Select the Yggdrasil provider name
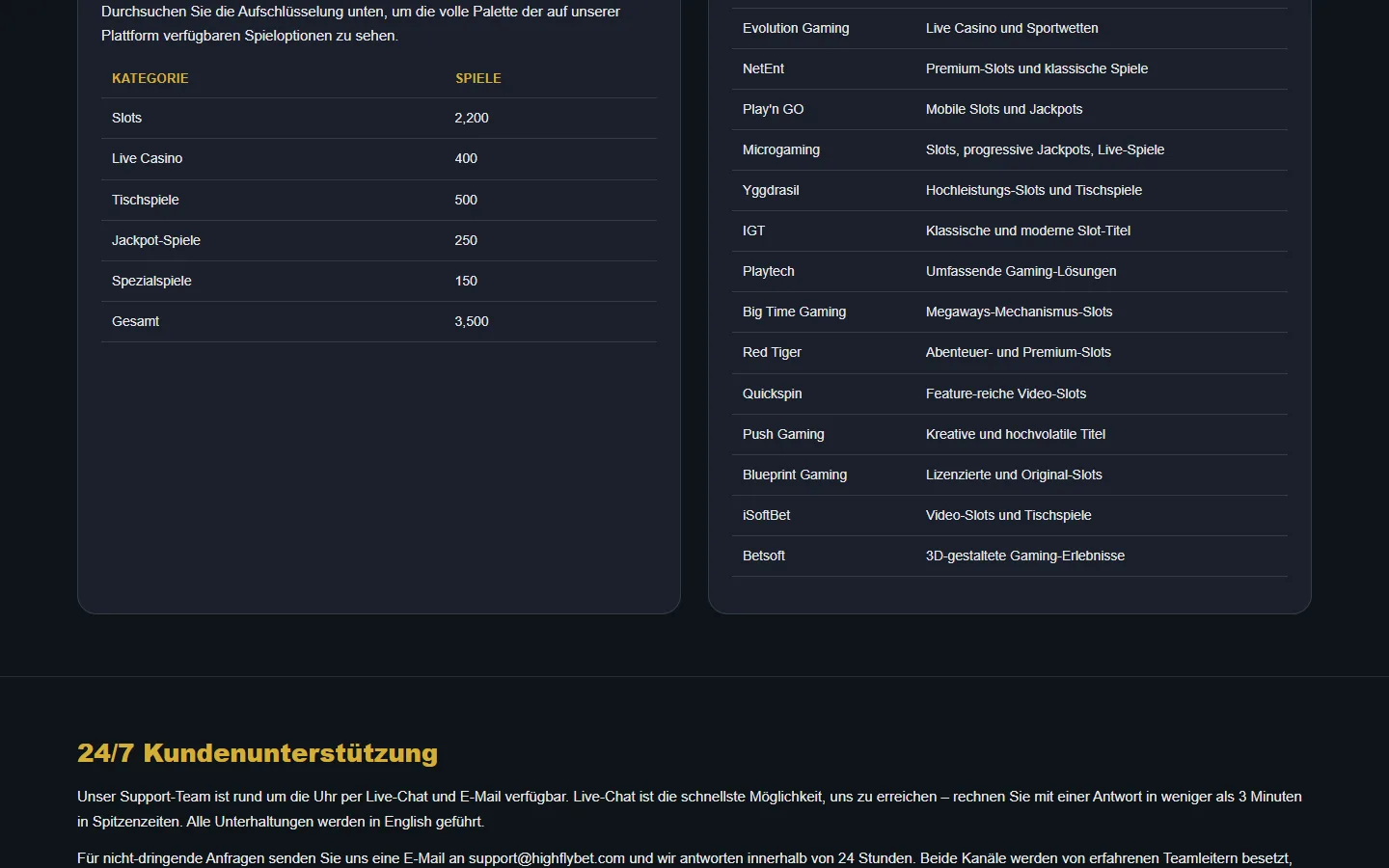1389x868 pixels. point(771,190)
